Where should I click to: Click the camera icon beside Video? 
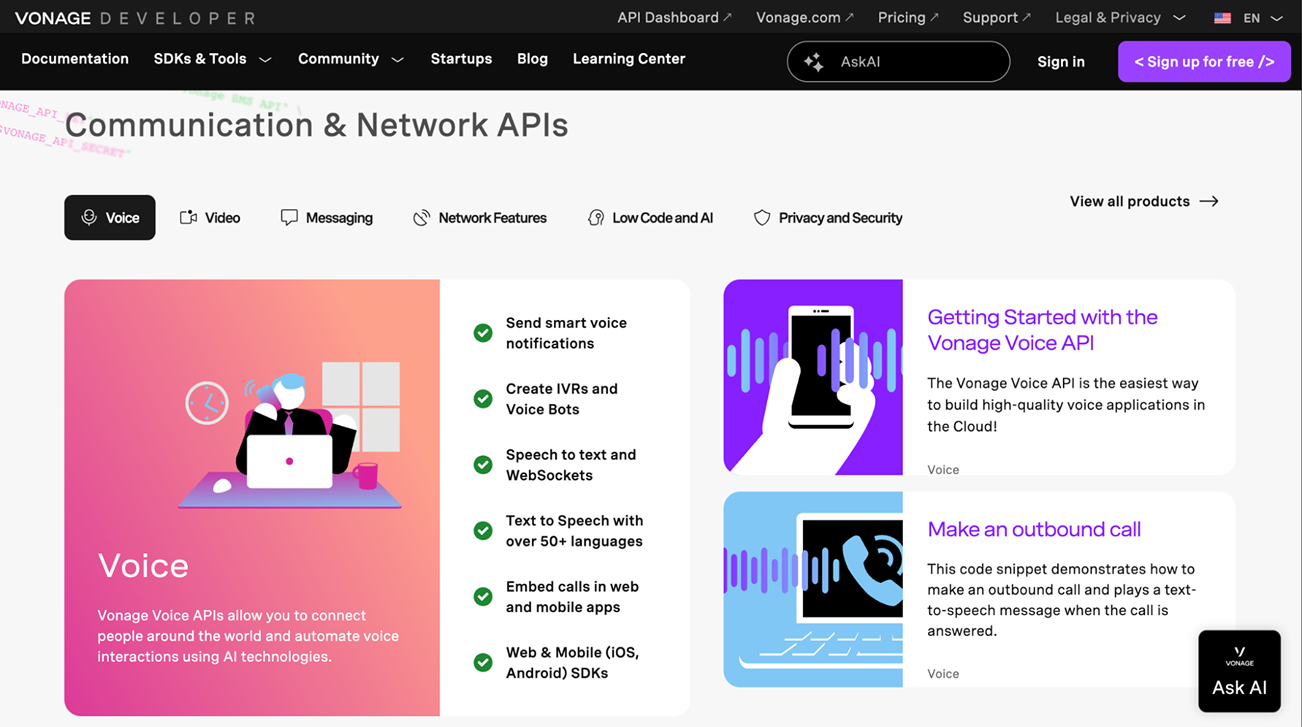[x=188, y=217]
